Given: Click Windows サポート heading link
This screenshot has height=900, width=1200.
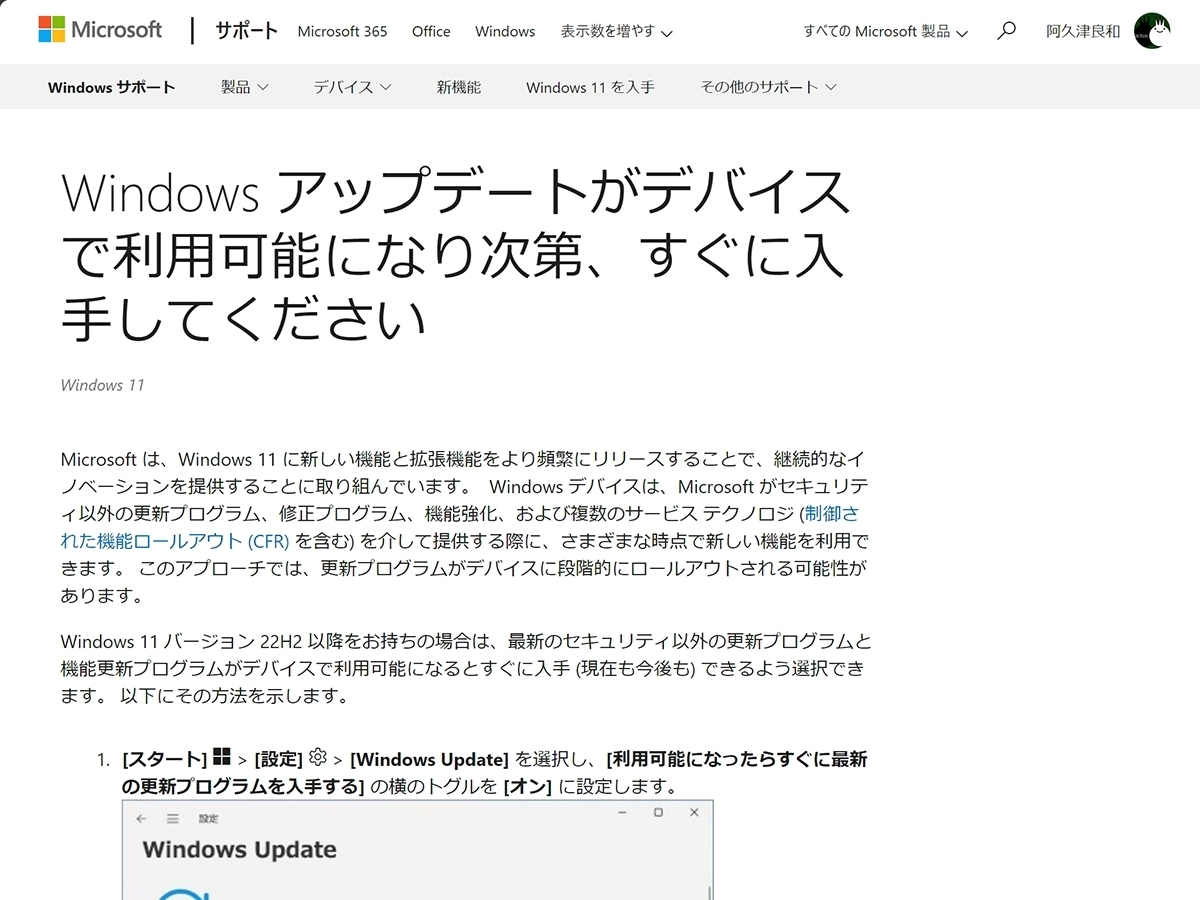Looking at the screenshot, I should click(111, 87).
